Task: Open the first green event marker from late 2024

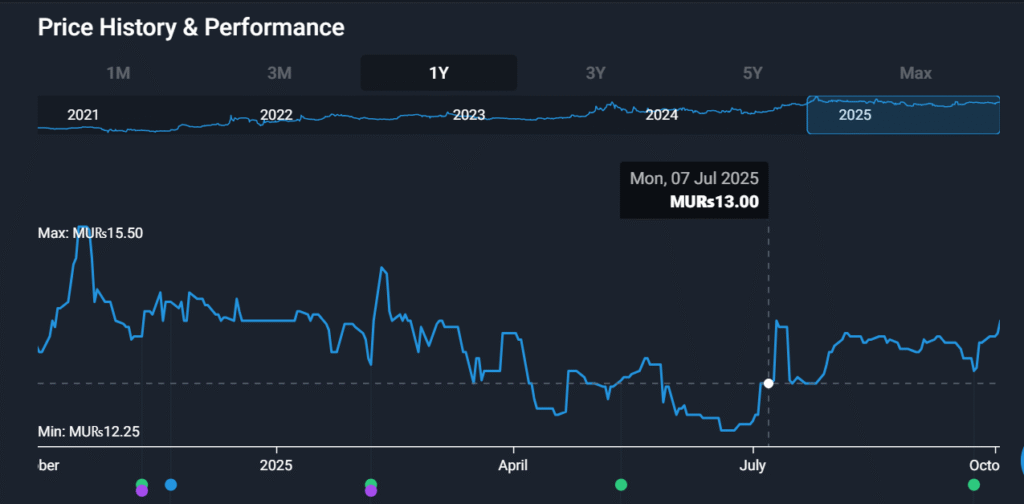Action: pos(141,484)
